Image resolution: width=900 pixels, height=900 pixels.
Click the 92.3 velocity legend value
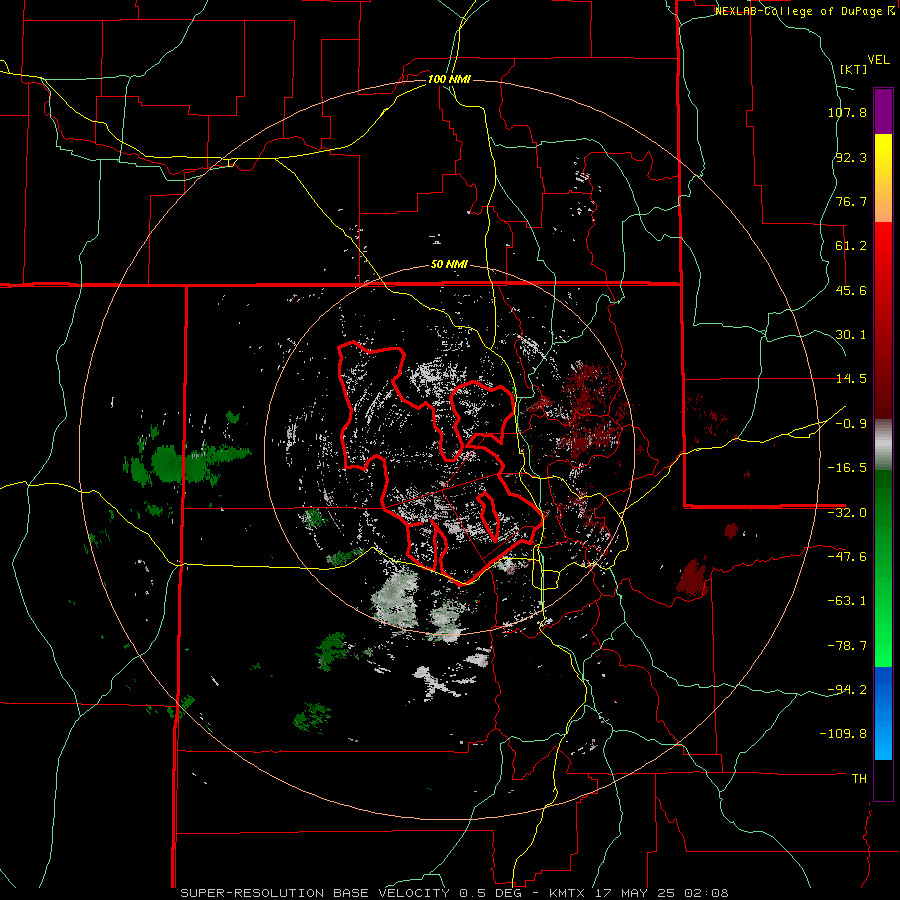click(851, 157)
